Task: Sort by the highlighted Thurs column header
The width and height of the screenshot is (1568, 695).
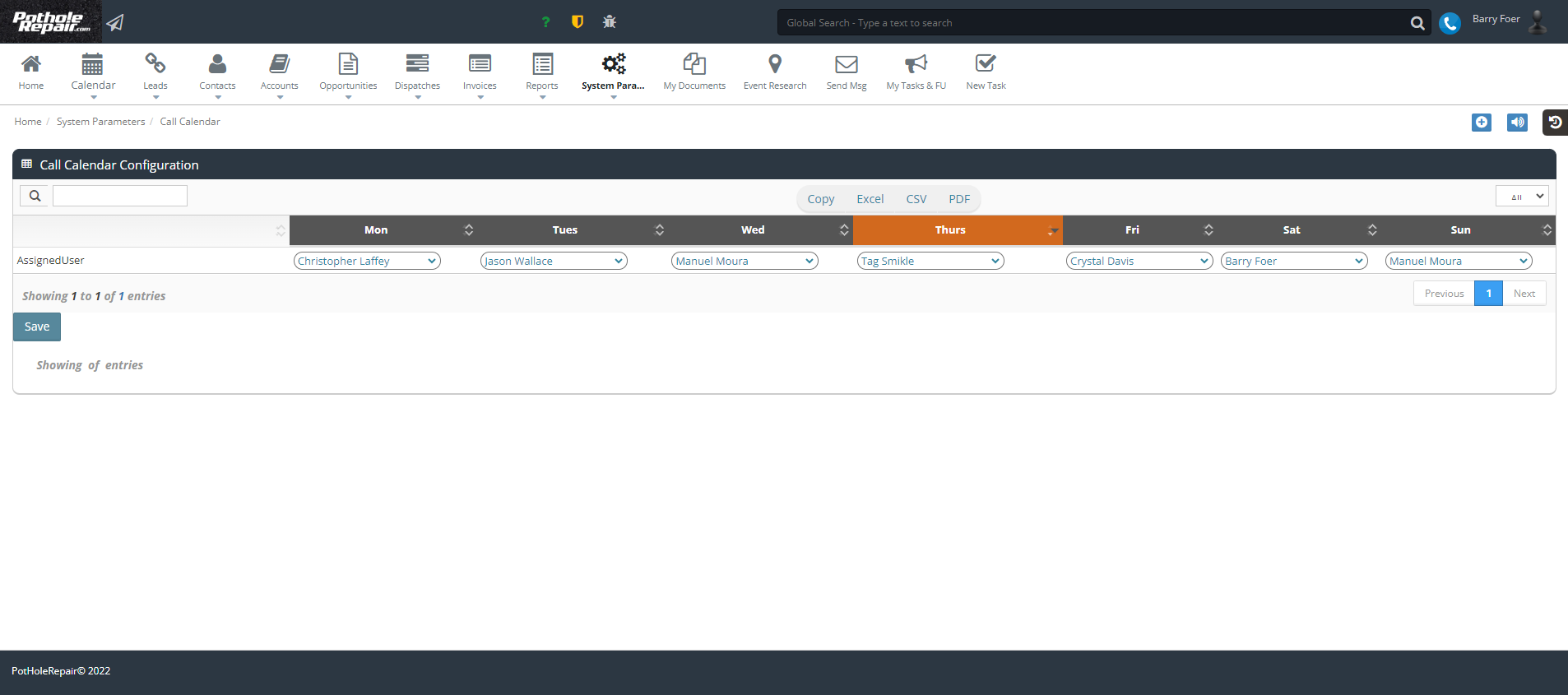Action: [958, 230]
